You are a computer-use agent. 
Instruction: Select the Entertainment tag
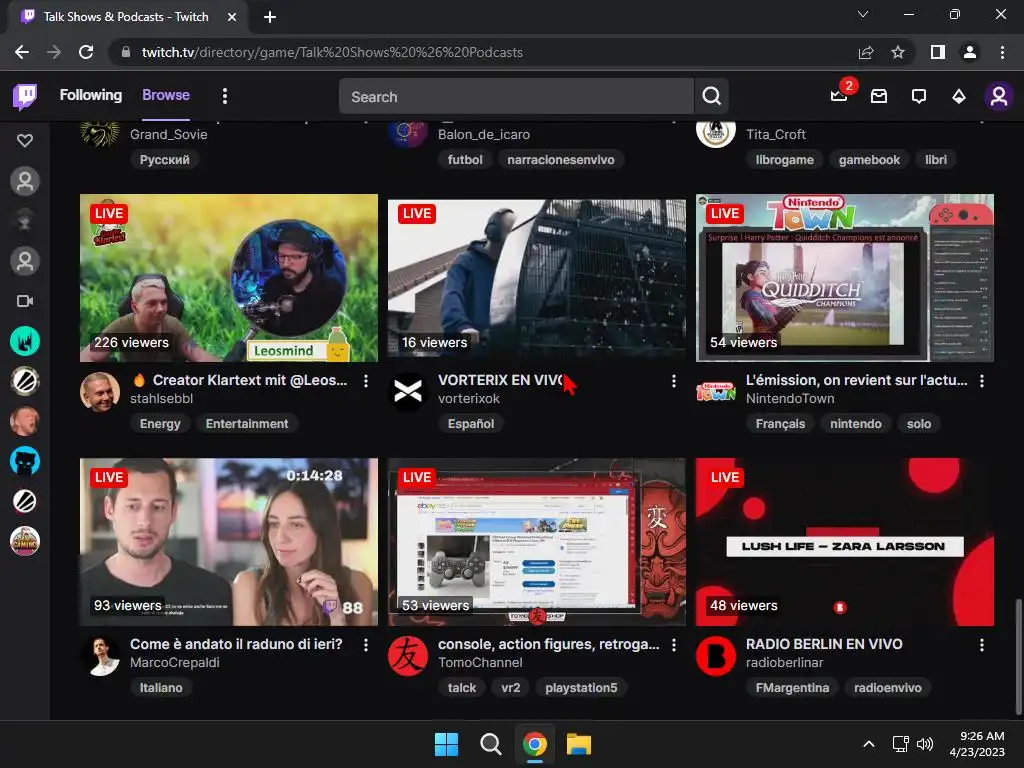coord(247,423)
